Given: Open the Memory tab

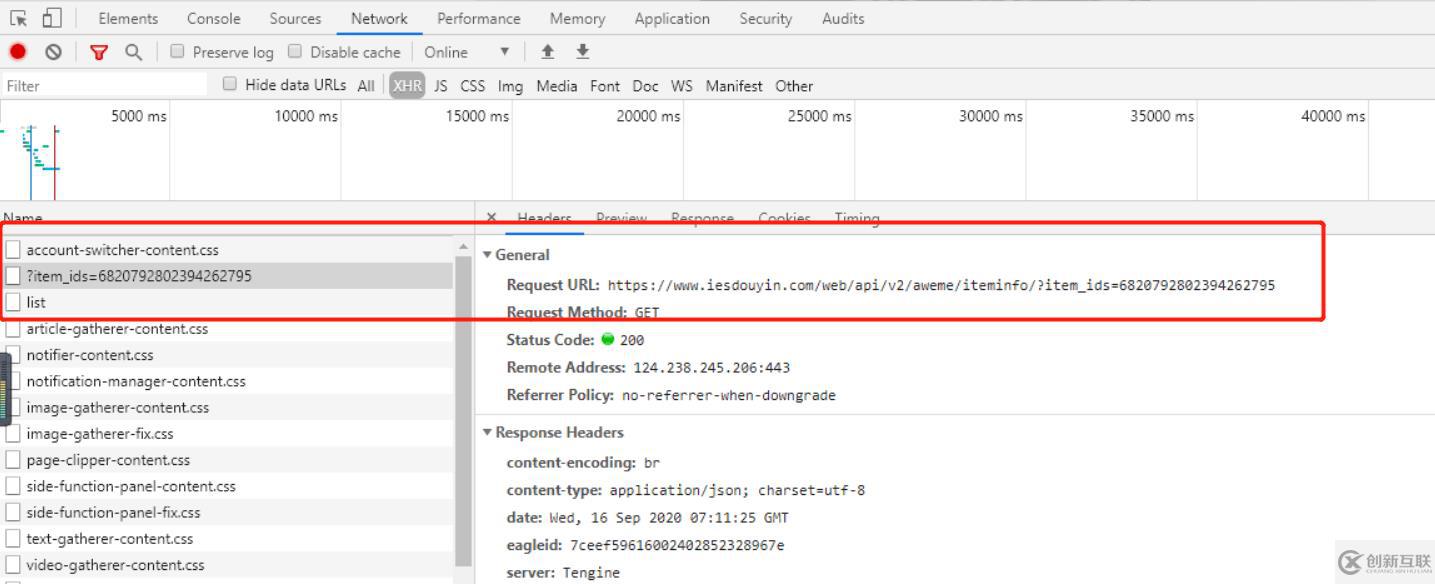Looking at the screenshot, I should click(577, 18).
